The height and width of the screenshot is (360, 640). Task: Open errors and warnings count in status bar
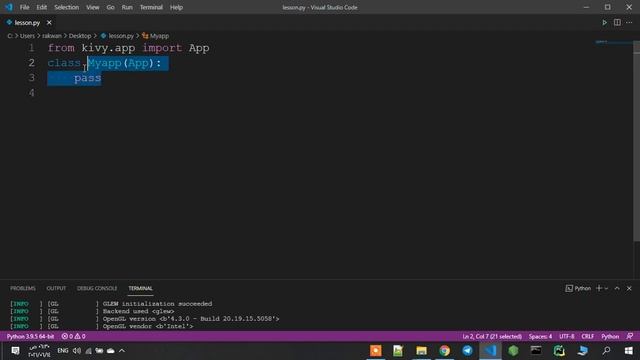pyautogui.click(x=73, y=336)
